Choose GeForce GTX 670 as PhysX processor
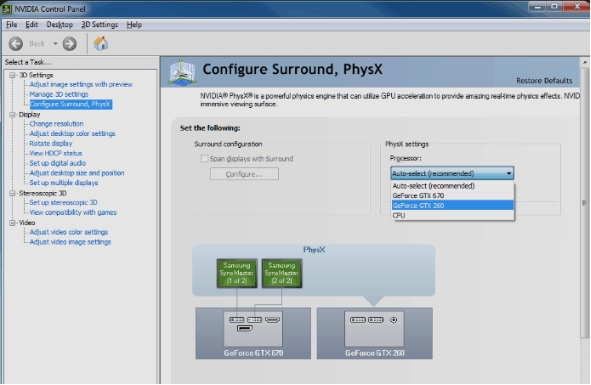Image resolution: width=591 pixels, height=385 pixels. tap(452, 196)
